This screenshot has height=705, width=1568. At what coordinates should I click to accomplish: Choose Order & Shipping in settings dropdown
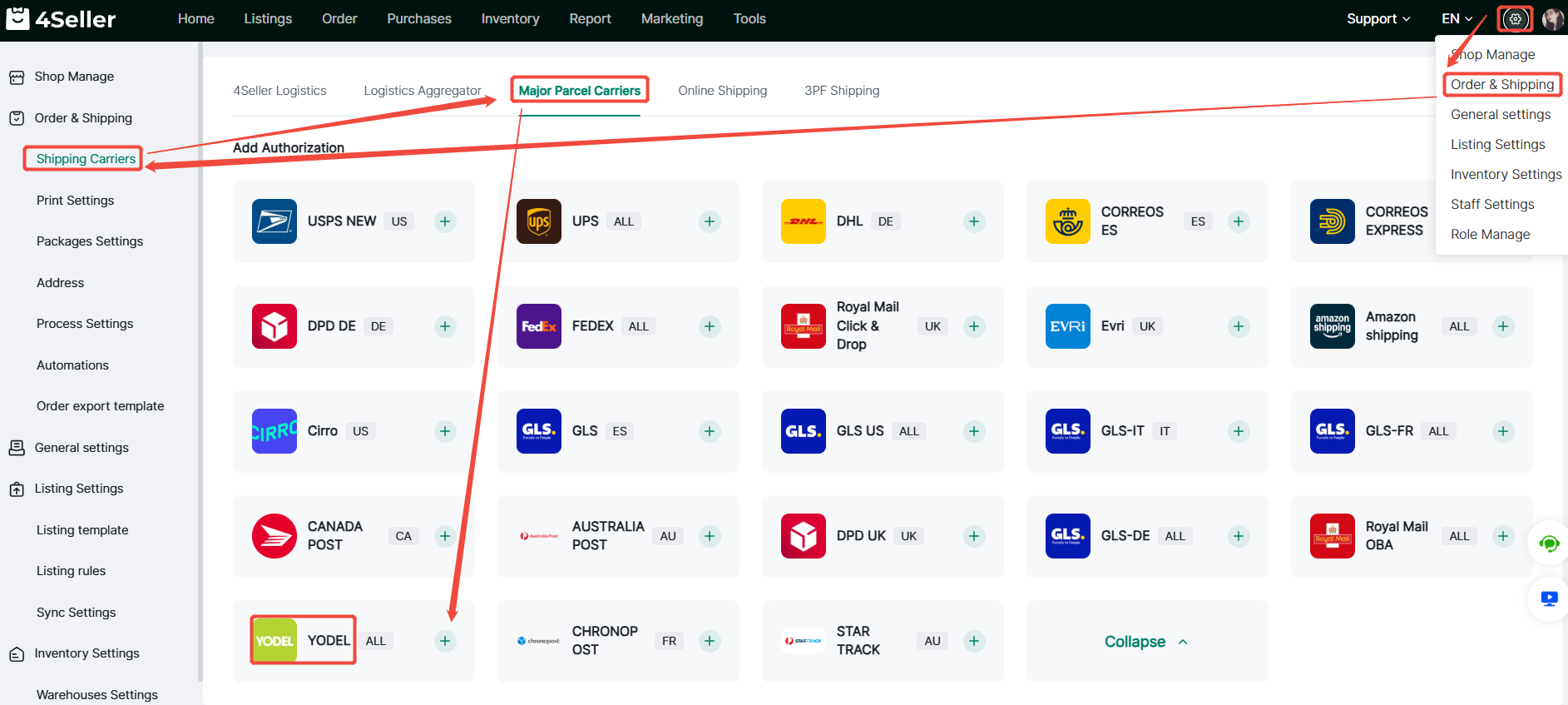click(1502, 85)
